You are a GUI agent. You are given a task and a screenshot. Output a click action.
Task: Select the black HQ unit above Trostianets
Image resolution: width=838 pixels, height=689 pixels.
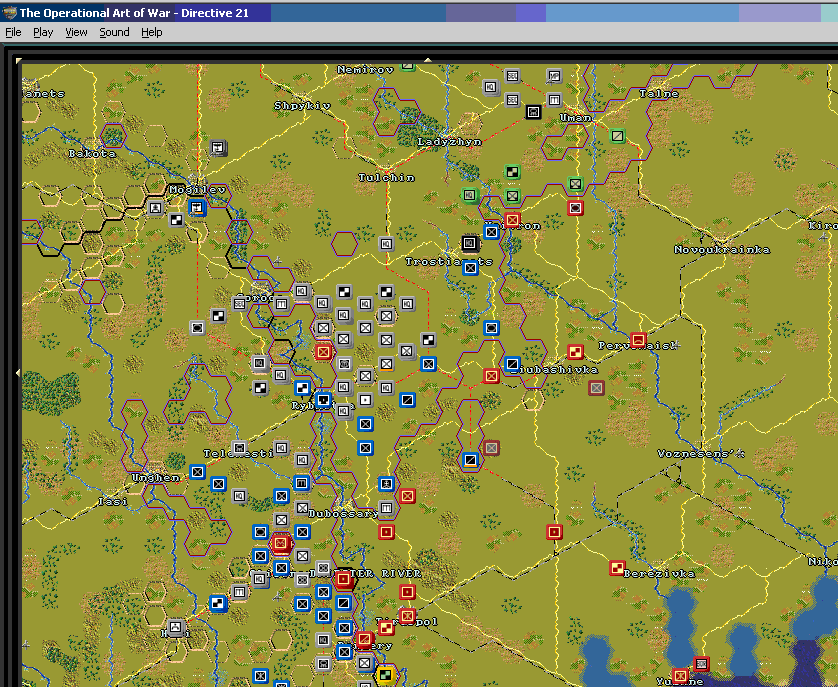[470, 243]
